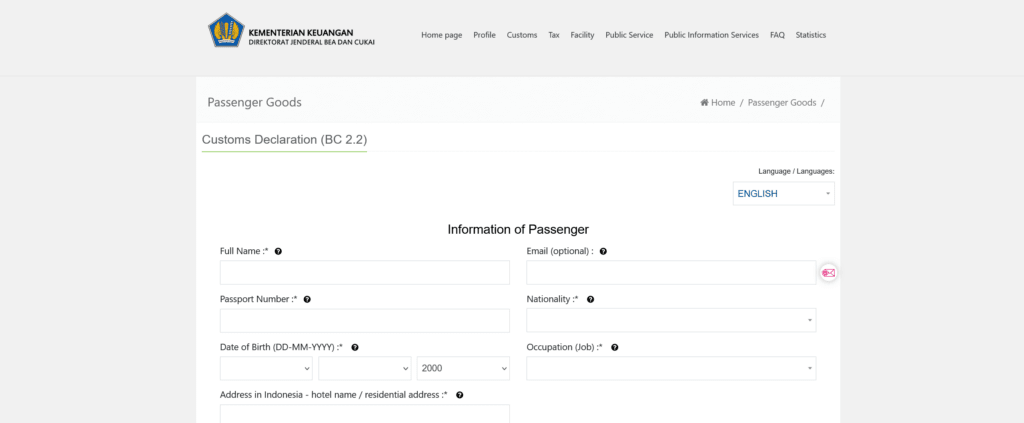Open the ENGLISH language dropdown
The width and height of the screenshot is (1024, 423).
[x=783, y=194]
